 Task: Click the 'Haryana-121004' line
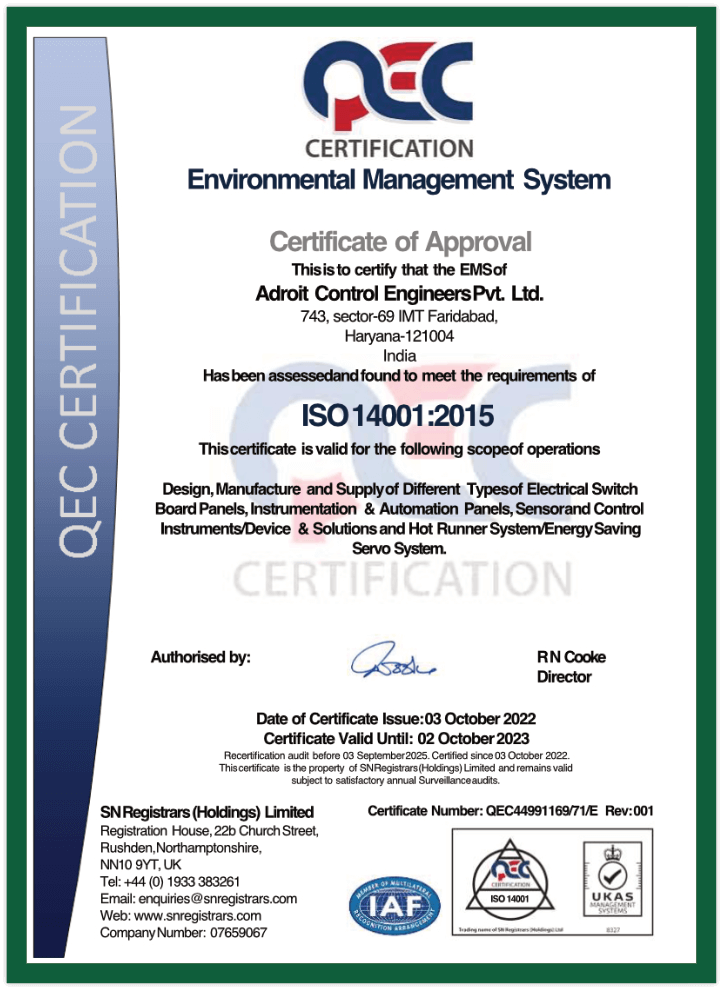pos(399,337)
